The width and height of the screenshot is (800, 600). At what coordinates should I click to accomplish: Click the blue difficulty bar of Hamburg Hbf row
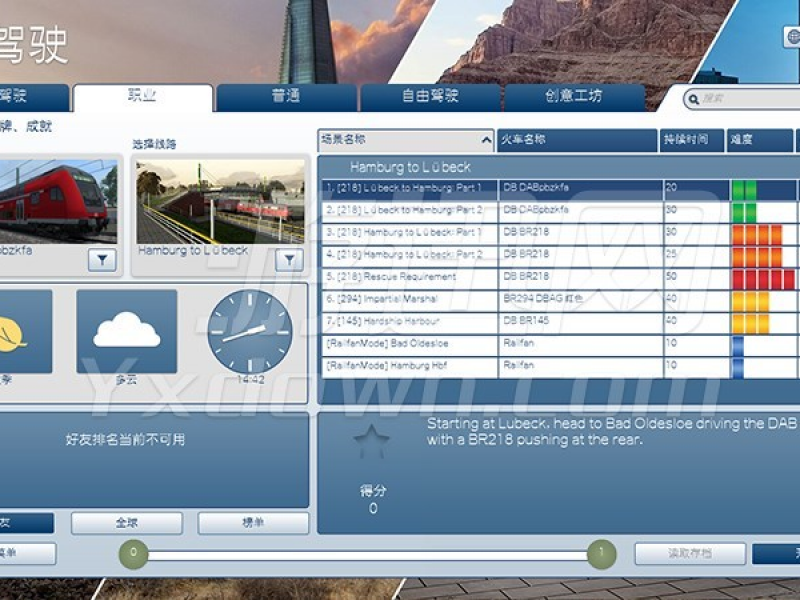(x=738, y=368)
